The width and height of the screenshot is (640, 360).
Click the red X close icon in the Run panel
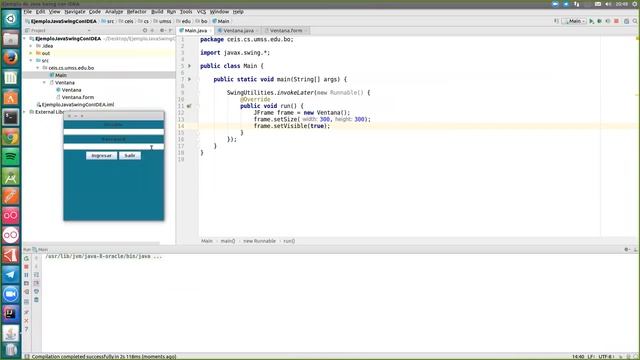click(x=27, y=321)
